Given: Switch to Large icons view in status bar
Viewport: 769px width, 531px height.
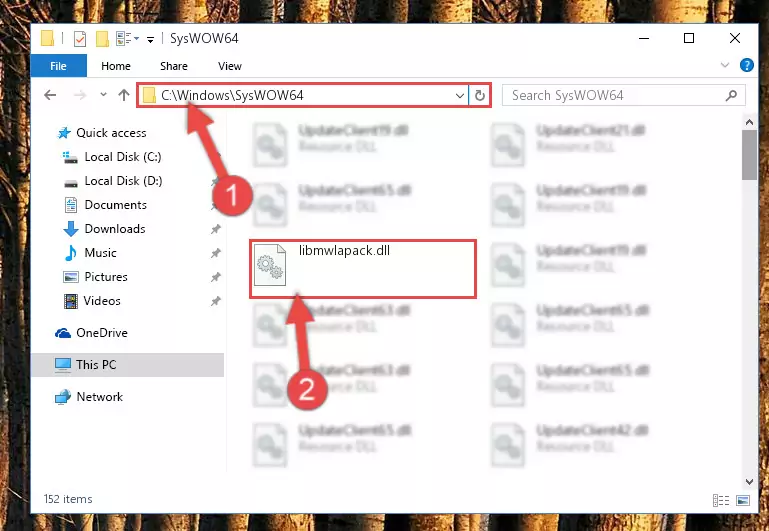Looking at the screenshot, I should pos(743,500).
